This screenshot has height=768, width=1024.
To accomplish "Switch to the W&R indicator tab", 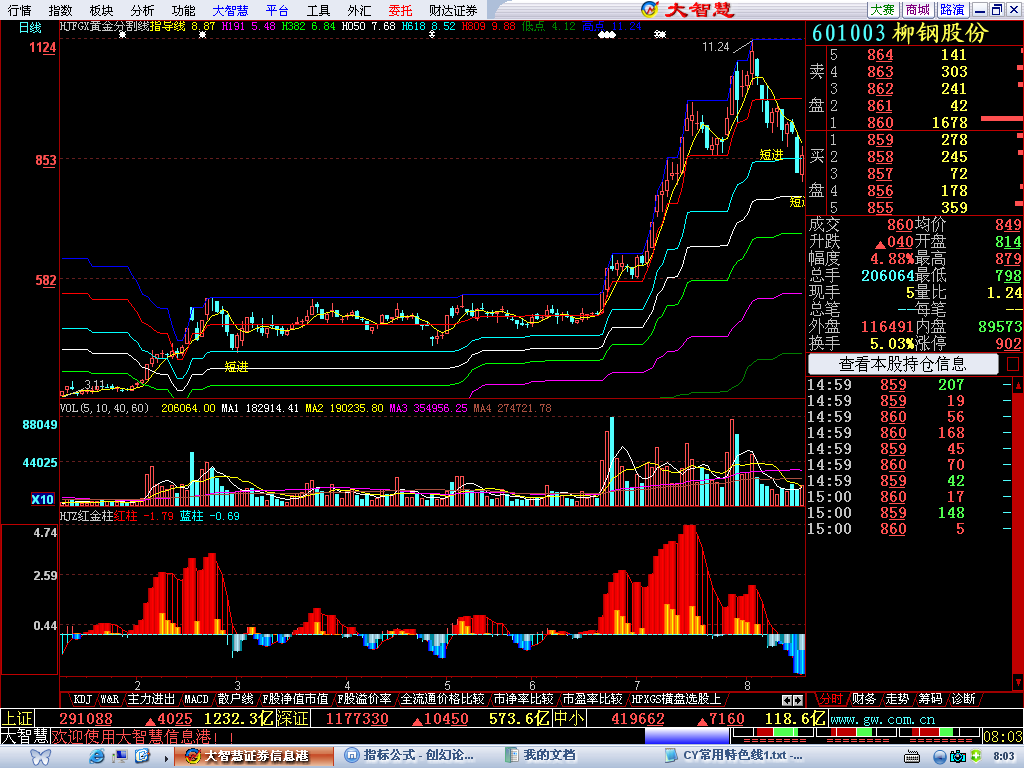I will pyautogui.click(x=110, y=699).
